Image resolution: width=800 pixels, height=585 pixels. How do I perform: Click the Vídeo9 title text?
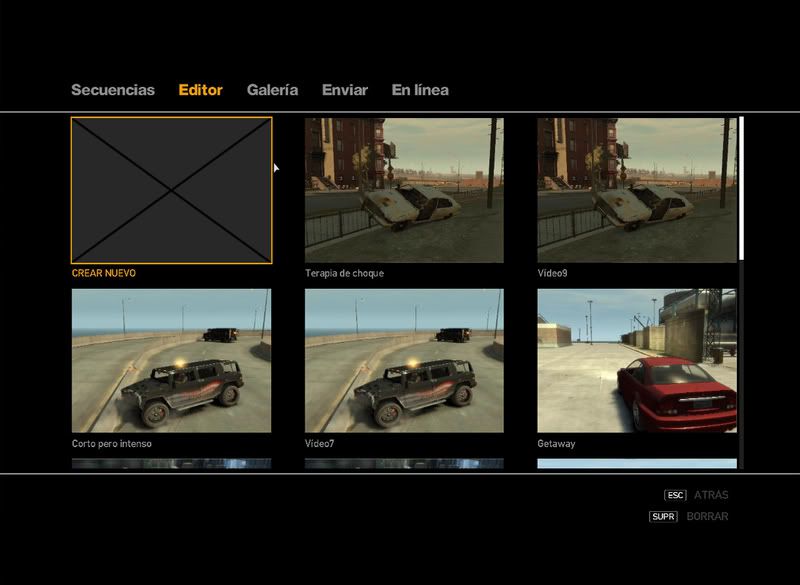point(552,273)
